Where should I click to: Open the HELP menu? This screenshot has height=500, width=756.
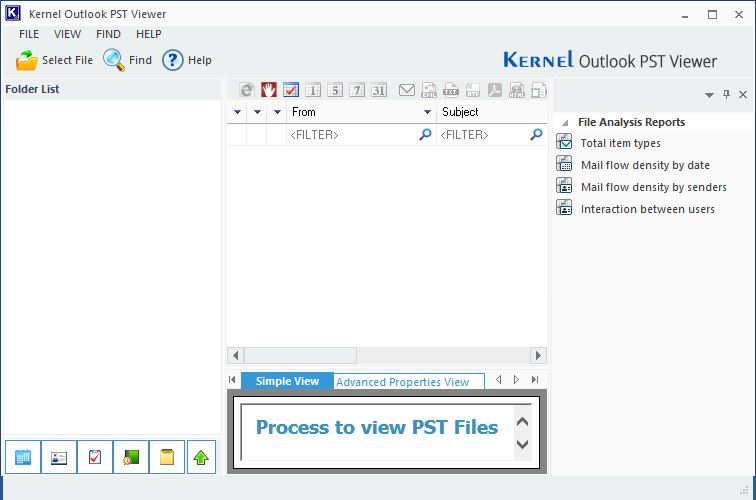pyautogui.click(x=148, y=34)
